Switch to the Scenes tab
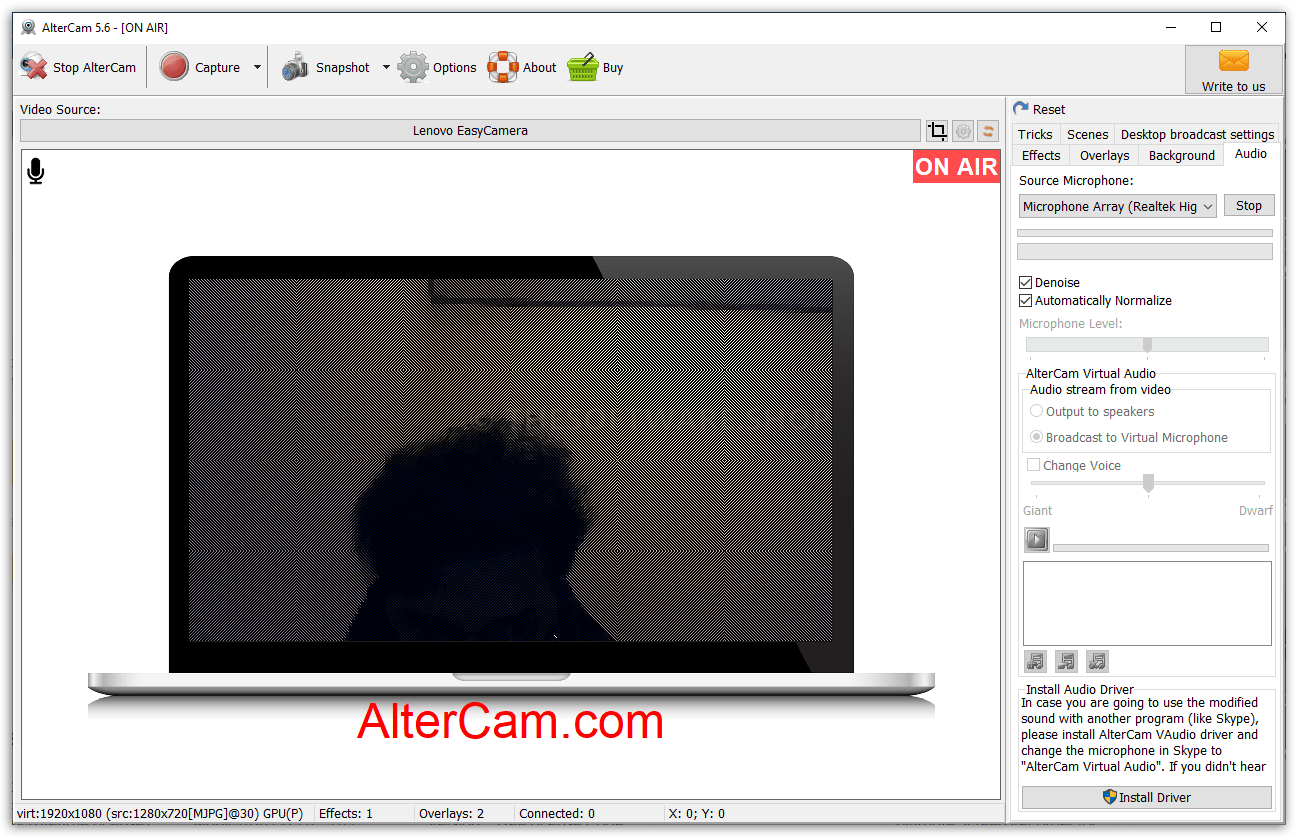 click(1087, 134)
